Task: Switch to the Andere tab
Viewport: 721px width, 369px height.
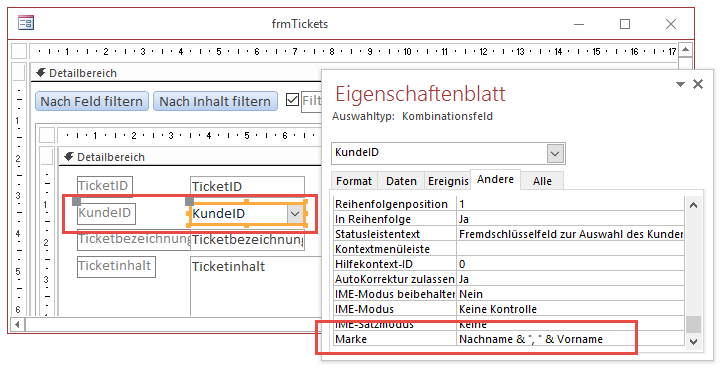Action: 495,179
